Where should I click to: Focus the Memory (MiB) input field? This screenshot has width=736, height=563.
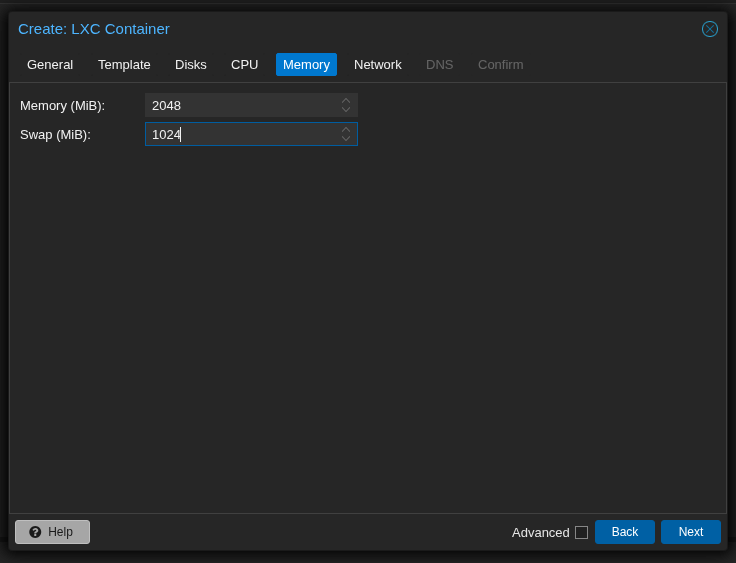pyautogui.click(x=240, y=105)
